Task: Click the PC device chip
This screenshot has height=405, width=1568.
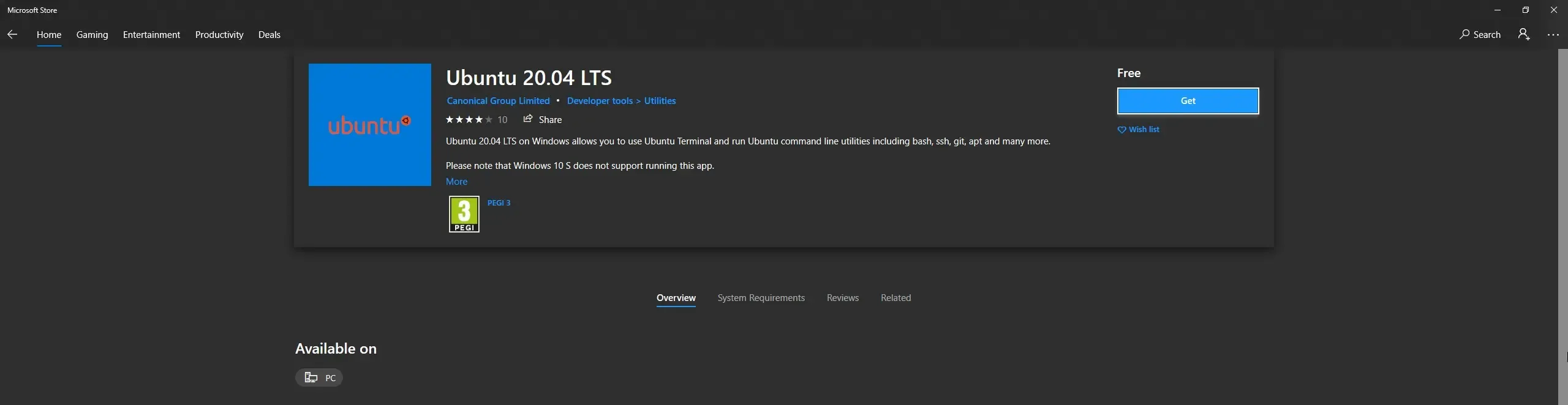Action: [319, 377]
